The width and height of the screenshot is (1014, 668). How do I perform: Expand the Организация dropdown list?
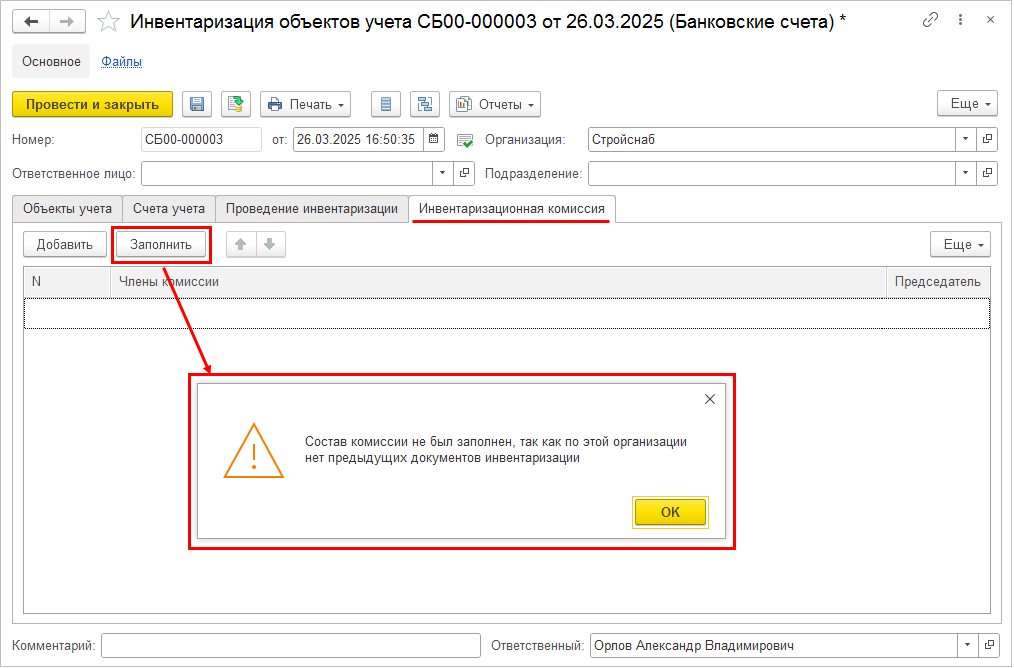coord(966,140)
